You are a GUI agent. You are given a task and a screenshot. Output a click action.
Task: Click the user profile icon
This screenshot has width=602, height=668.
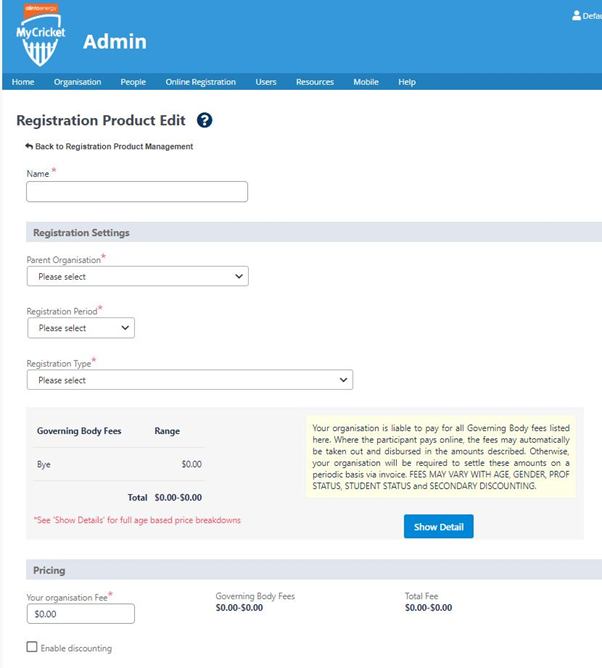pos(576,16)
